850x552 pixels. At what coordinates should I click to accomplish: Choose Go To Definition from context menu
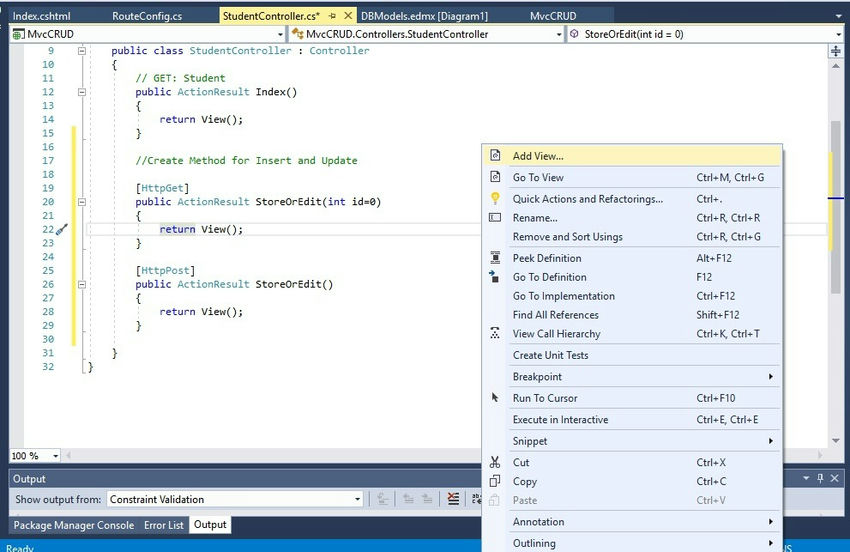pyautogui.click(x=549, y=277)
